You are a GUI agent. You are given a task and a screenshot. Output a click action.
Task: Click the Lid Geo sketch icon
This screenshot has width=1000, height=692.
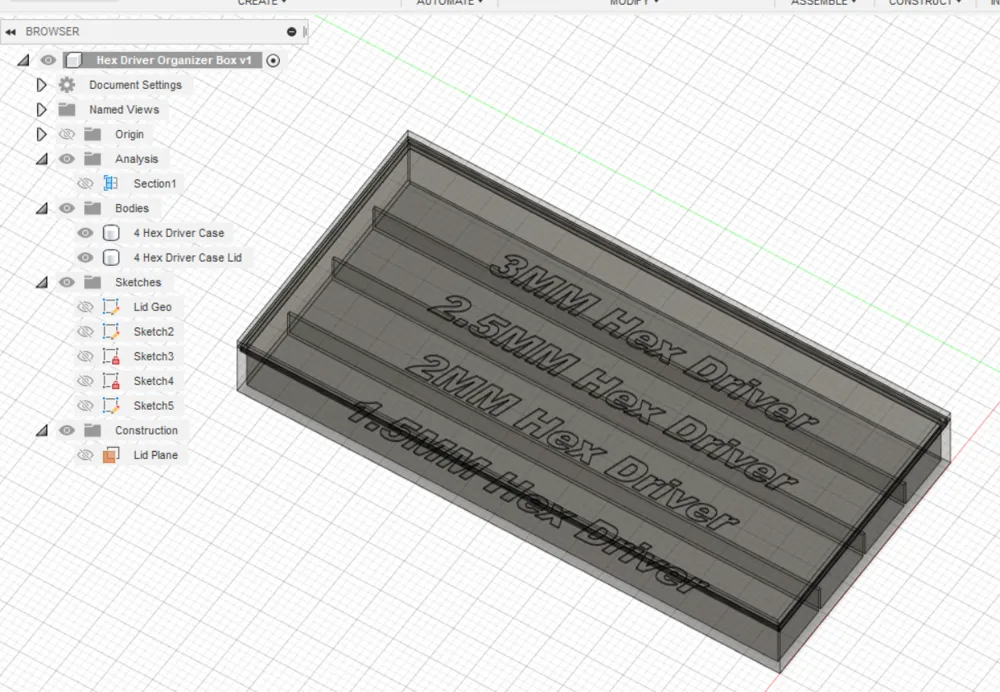click(111, 307)
